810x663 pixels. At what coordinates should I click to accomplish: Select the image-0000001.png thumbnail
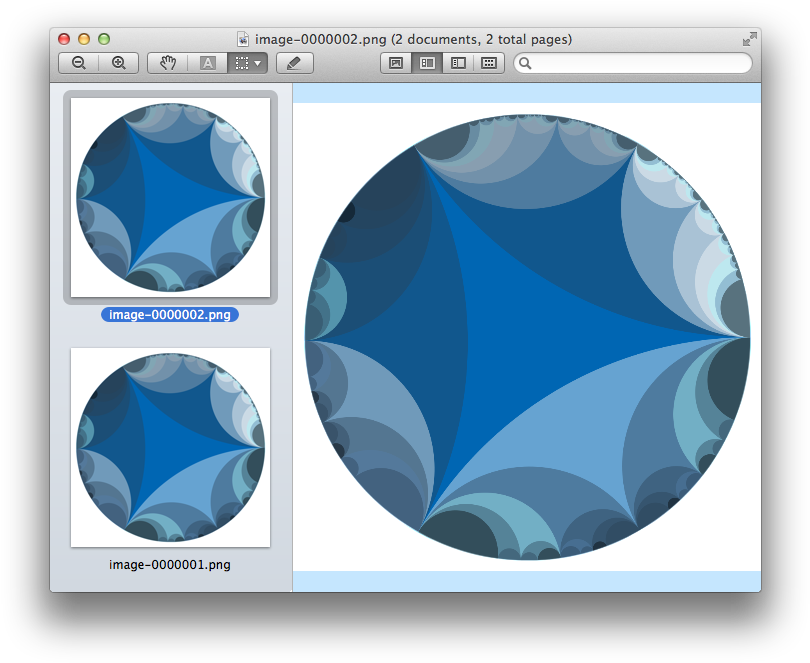169,447
